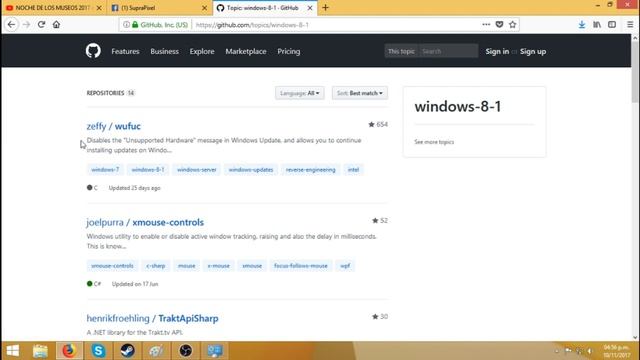
Task: Click See more topics link
Action: click(x=434, y=142)
